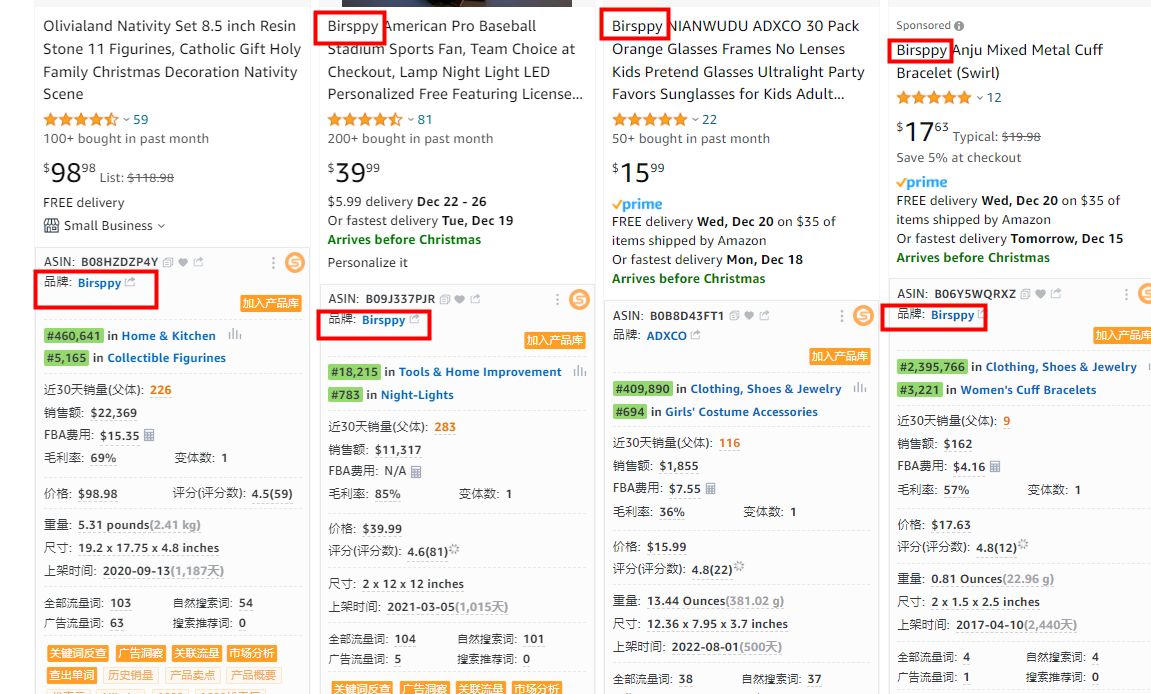Viewport: 1151px width, 694px height.
Task: Open the FBA calculator icon next to $15.35
Action: click(x=149, y=435)
